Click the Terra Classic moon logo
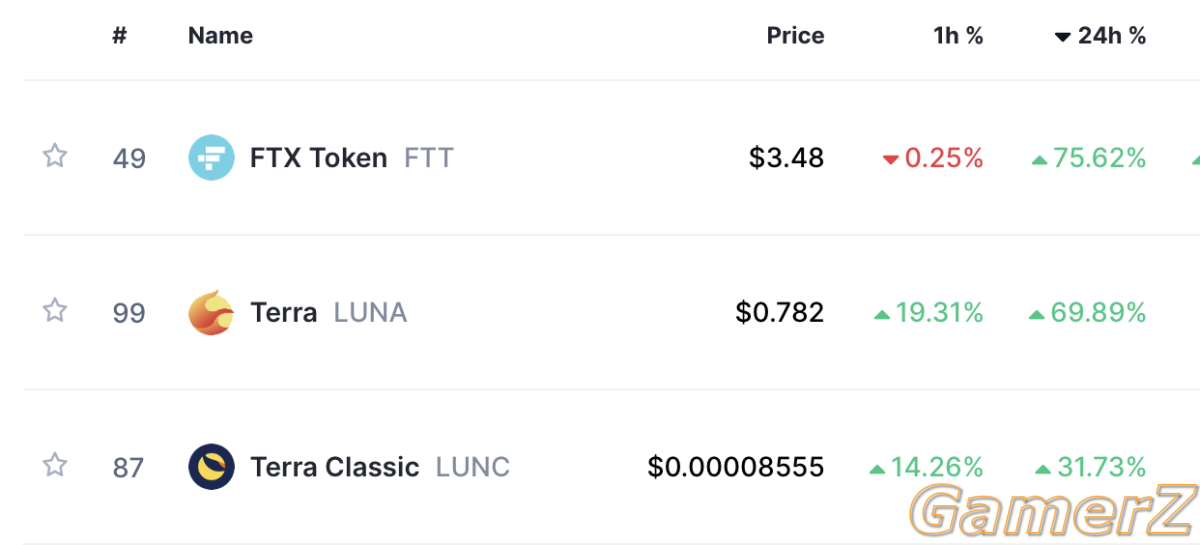The width and height of the screenshot is (1200, 545). click(x=211, y=467)
